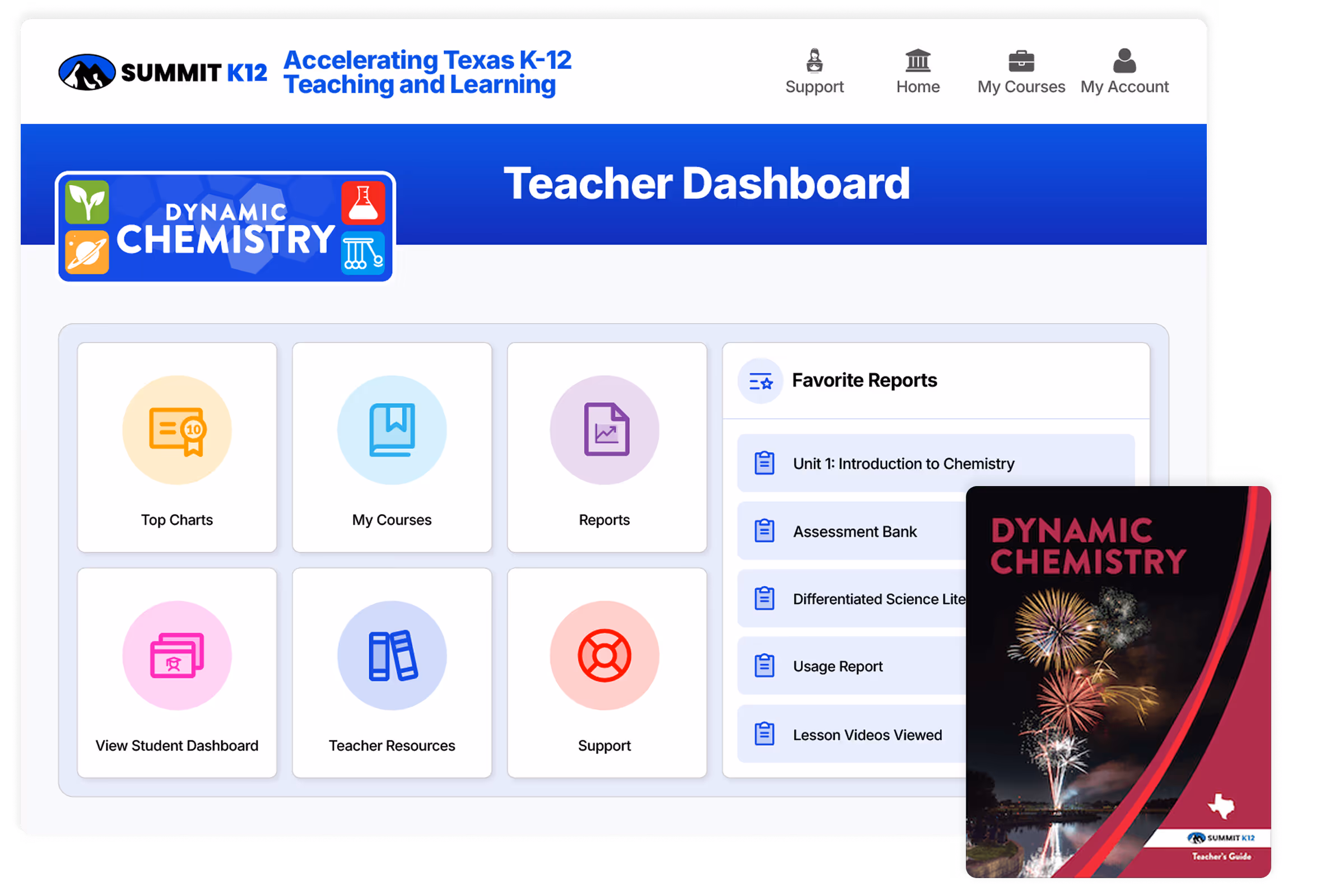Select the View Student Dashboard label
Image resolution: width=1339 pixels, height=896 pixels.
(176, 746)
